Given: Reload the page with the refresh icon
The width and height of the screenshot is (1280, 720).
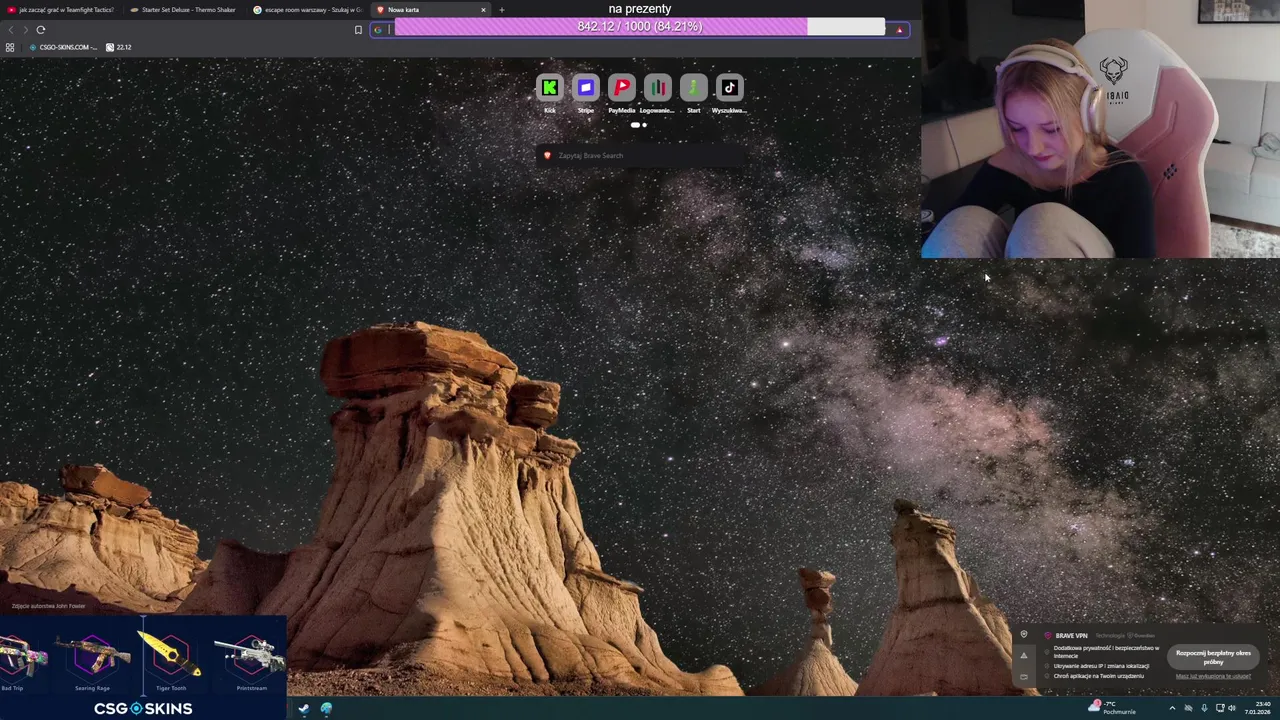Looking at the screenshot, I should 41,30.
